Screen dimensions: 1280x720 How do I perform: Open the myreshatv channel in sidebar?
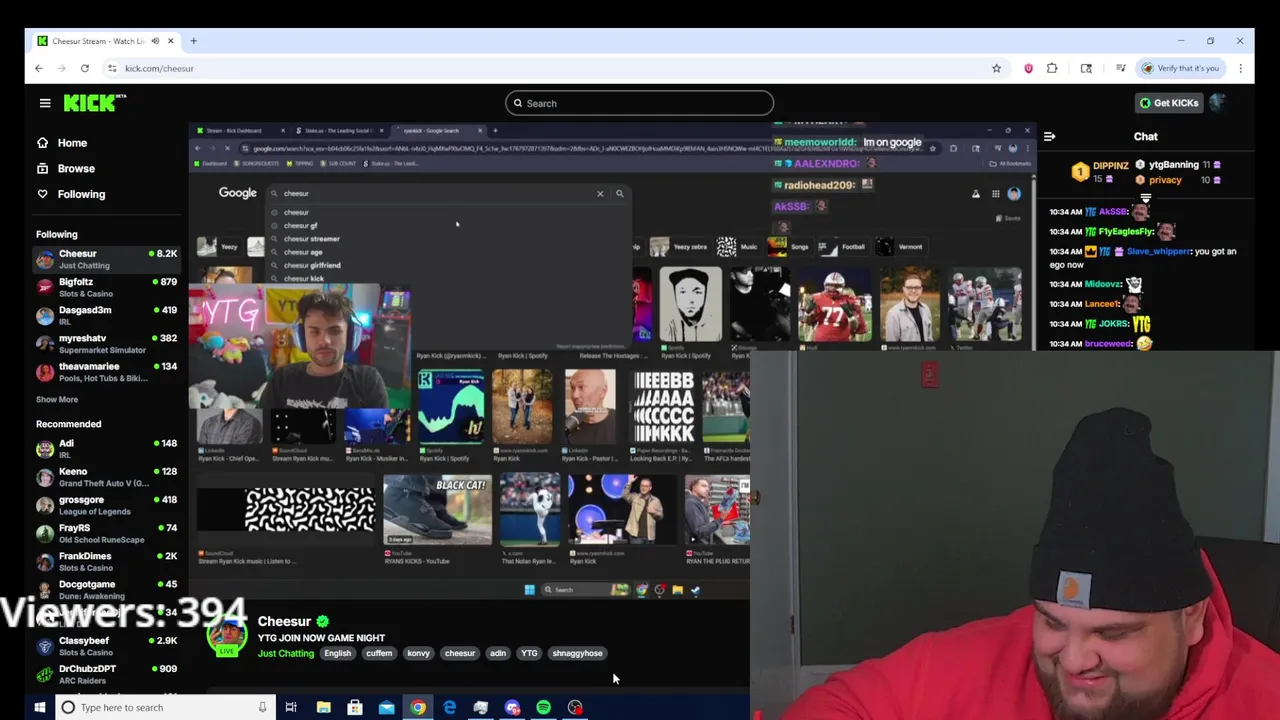click(x=106, y=344)
